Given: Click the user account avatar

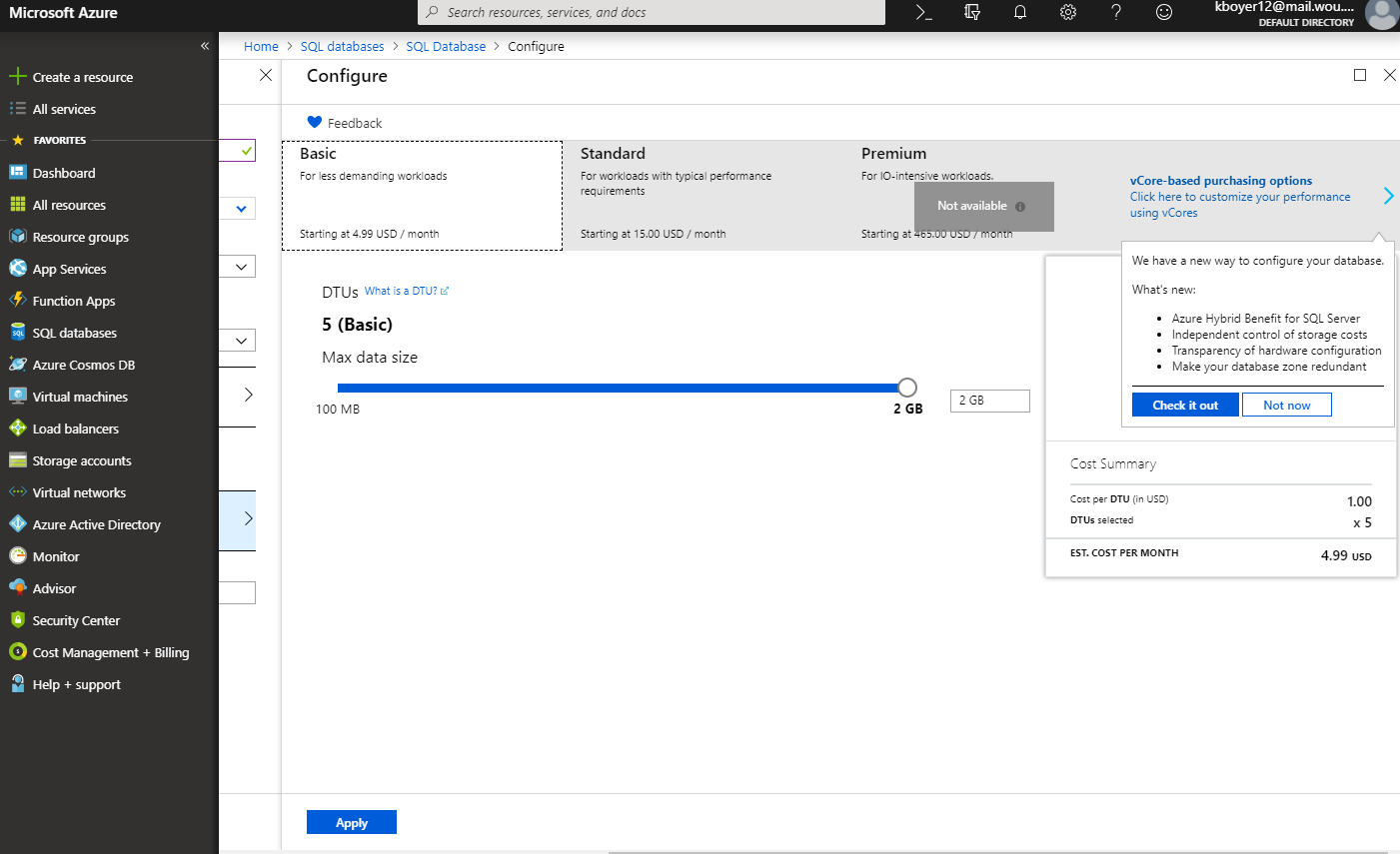Looking at the screenshot, I should 1382,14.
